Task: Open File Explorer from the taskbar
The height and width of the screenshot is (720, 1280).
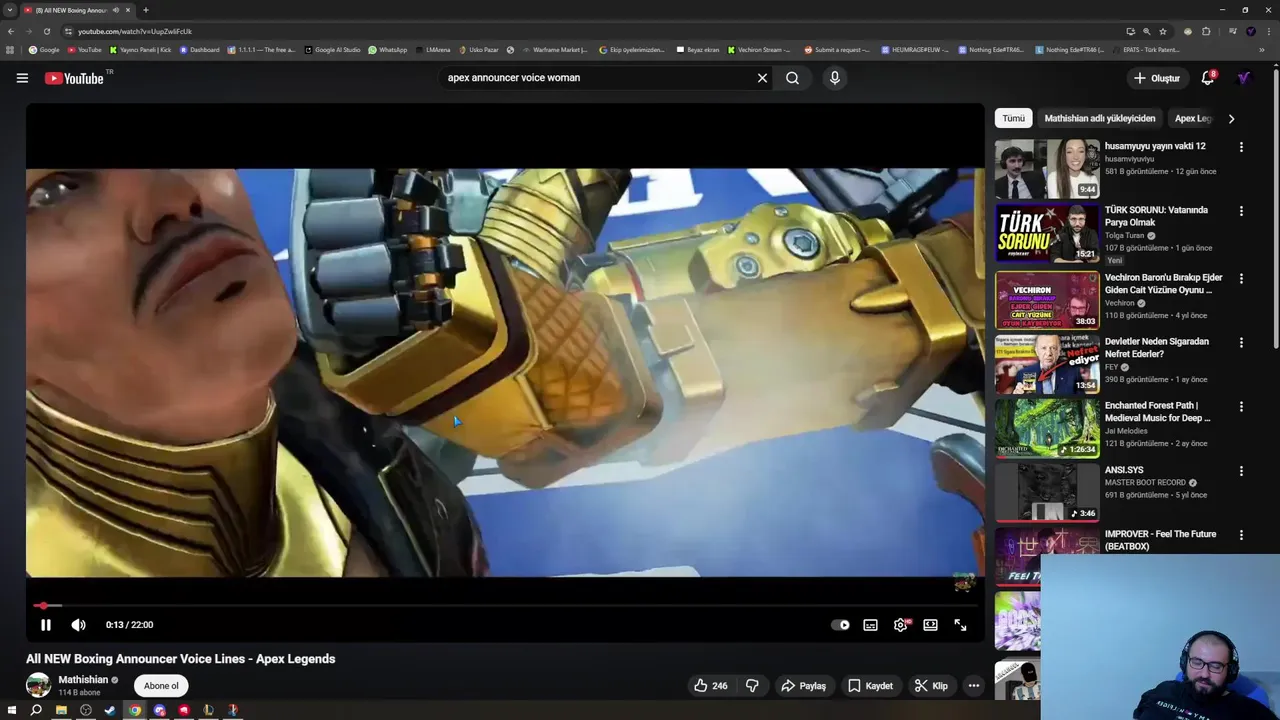Action: 61,710
